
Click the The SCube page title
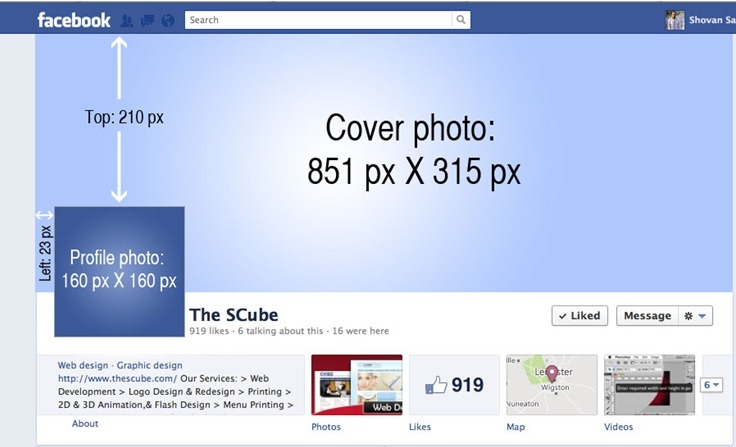(x=234, y=315)
